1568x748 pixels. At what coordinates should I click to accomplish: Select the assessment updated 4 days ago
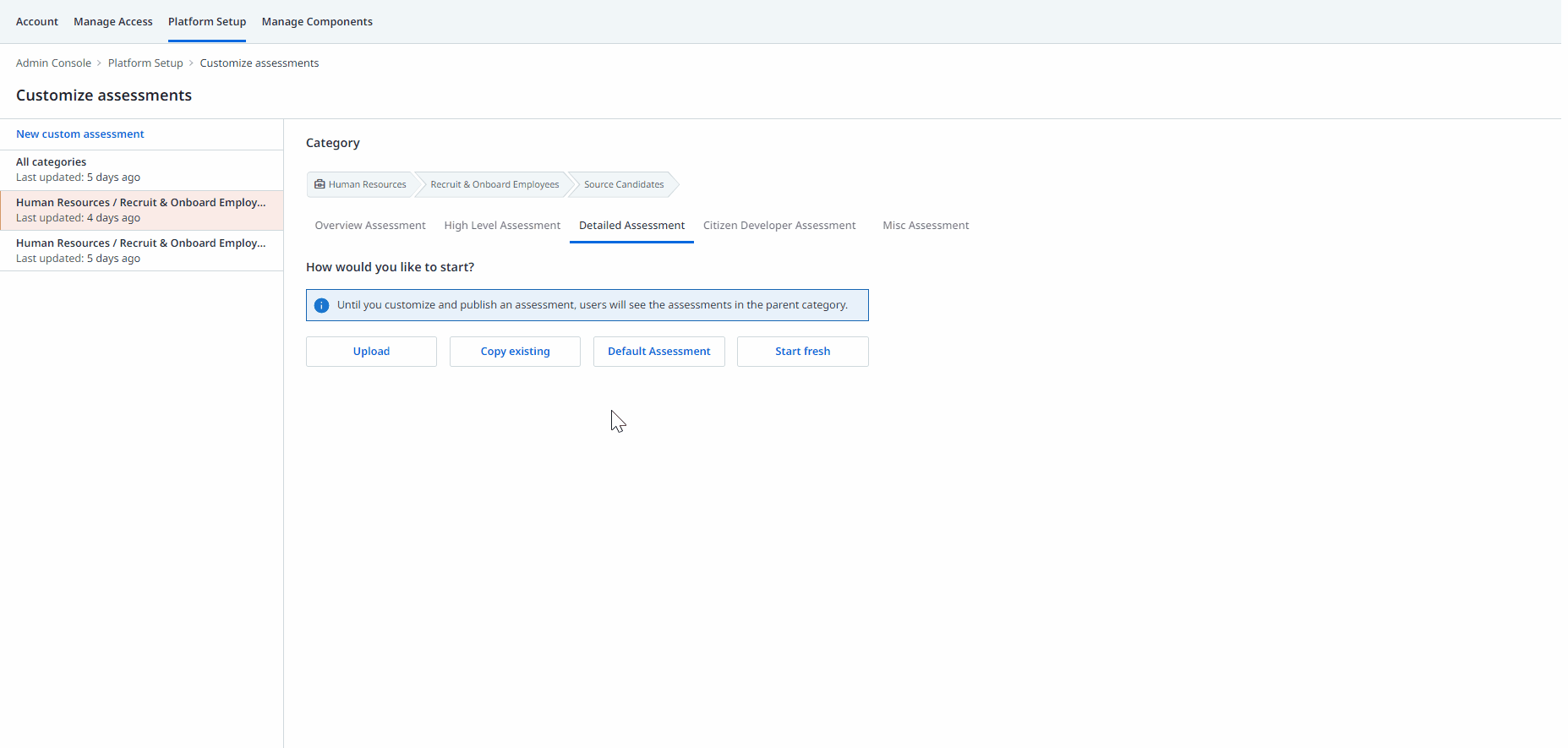141,210
